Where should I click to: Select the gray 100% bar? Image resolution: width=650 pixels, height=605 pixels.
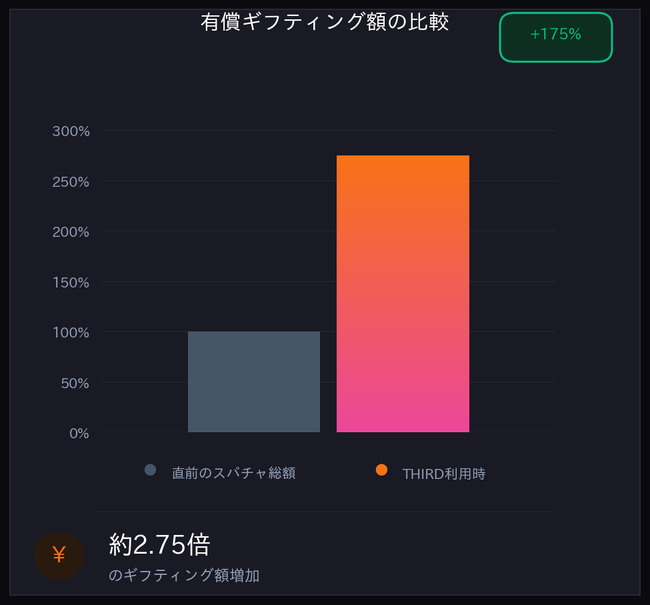pos(254,382)
